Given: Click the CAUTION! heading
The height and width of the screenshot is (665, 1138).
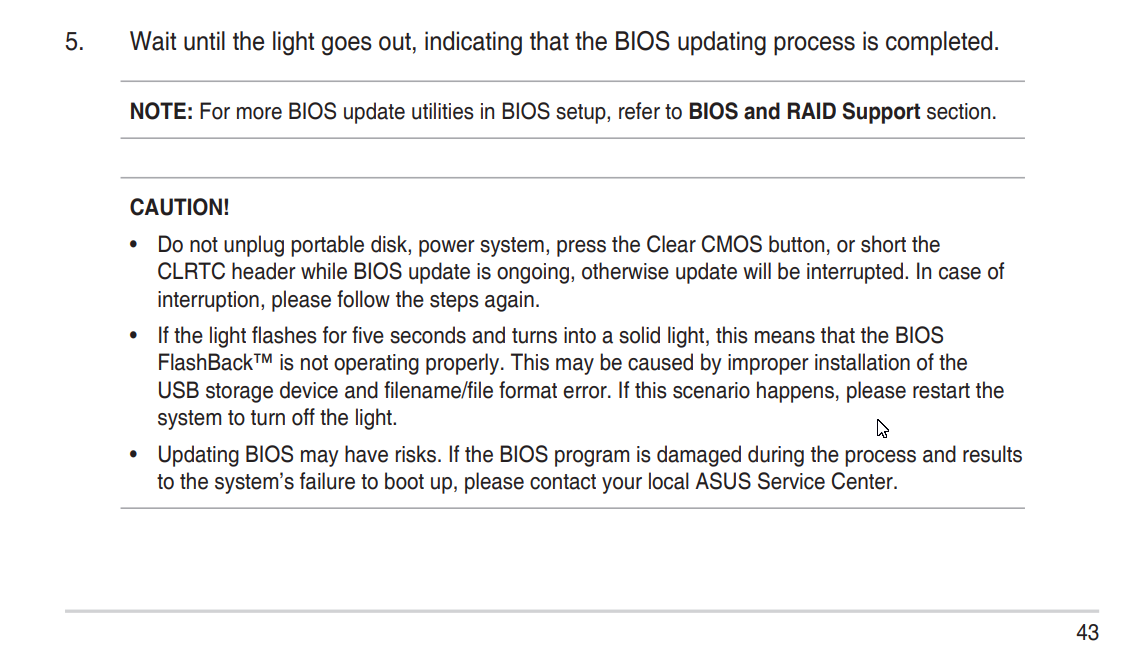Looking at the screenshot, I should pos(179,208).
